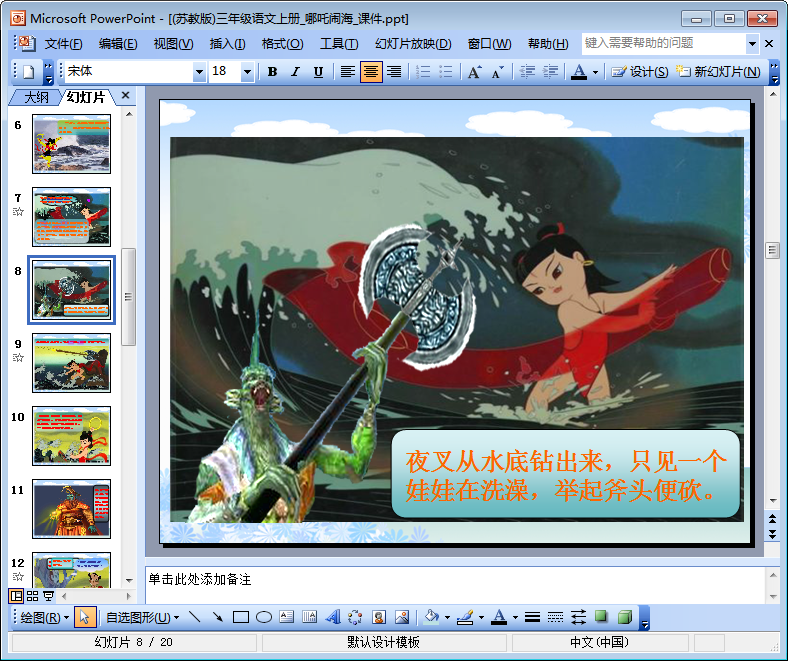This screenshot has height=661, width=788.
Task: Start slide show from current slide
Action: pos(49,596)
